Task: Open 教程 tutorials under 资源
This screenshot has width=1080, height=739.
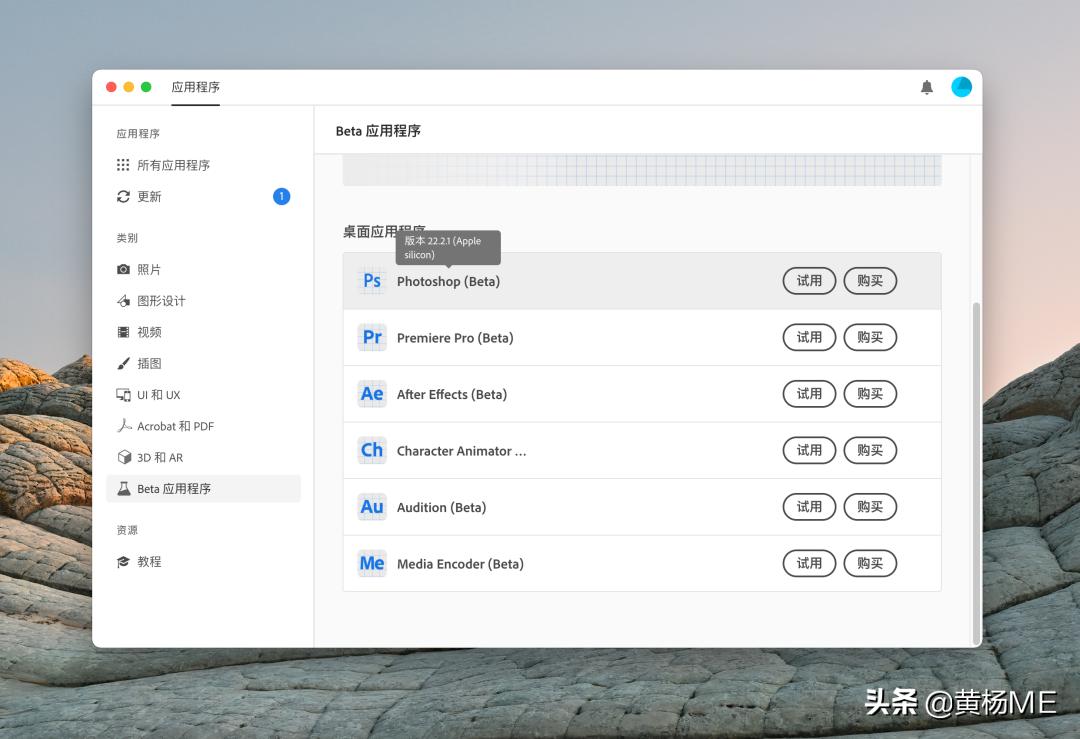Action: pos(149,562)
